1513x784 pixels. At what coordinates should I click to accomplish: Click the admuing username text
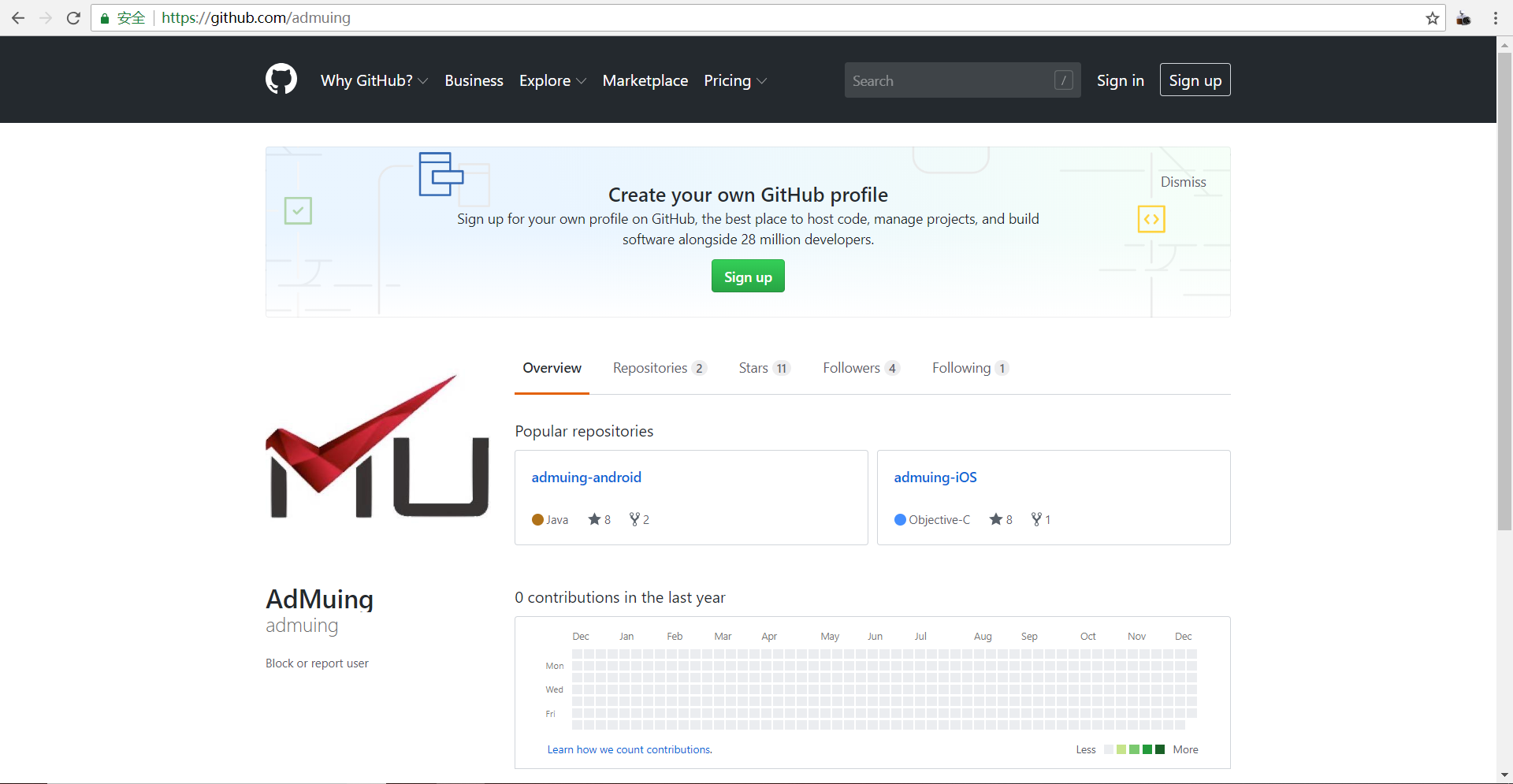302,626
